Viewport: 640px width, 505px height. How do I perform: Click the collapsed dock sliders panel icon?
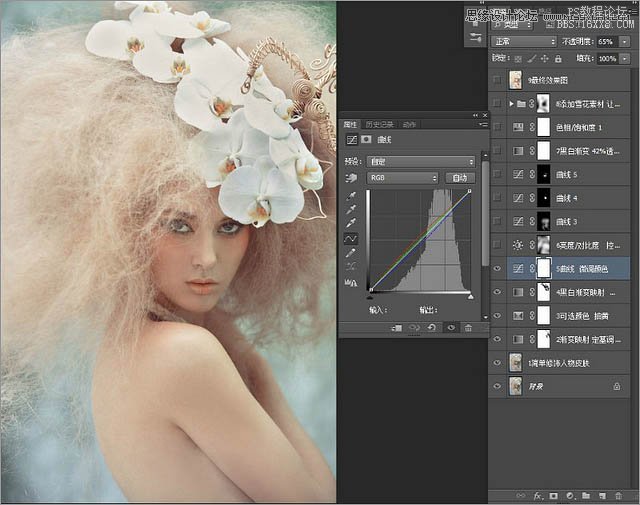click(x=476, y=38)
